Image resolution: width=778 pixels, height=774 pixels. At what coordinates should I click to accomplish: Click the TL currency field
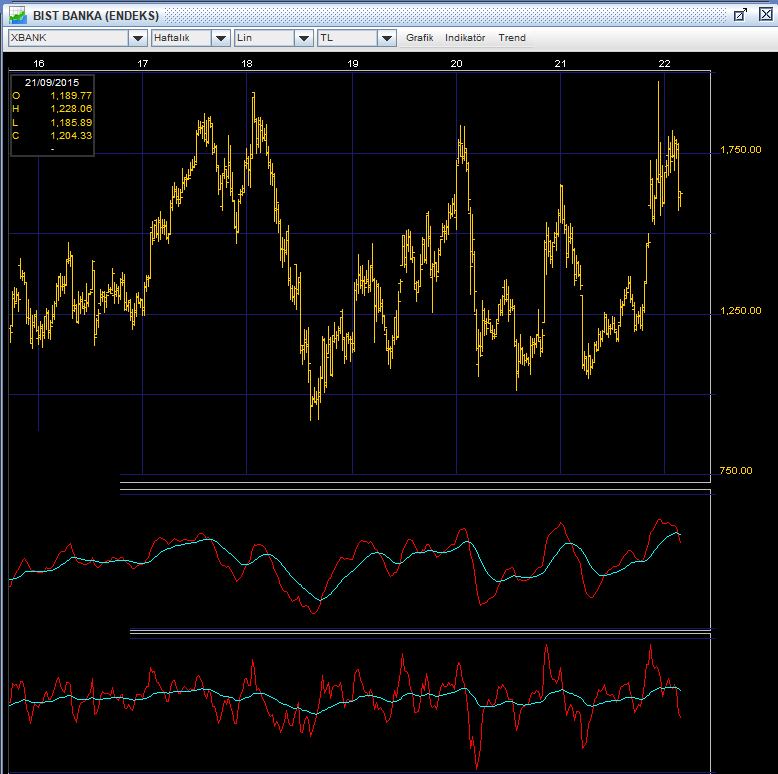tap(347, 38)
